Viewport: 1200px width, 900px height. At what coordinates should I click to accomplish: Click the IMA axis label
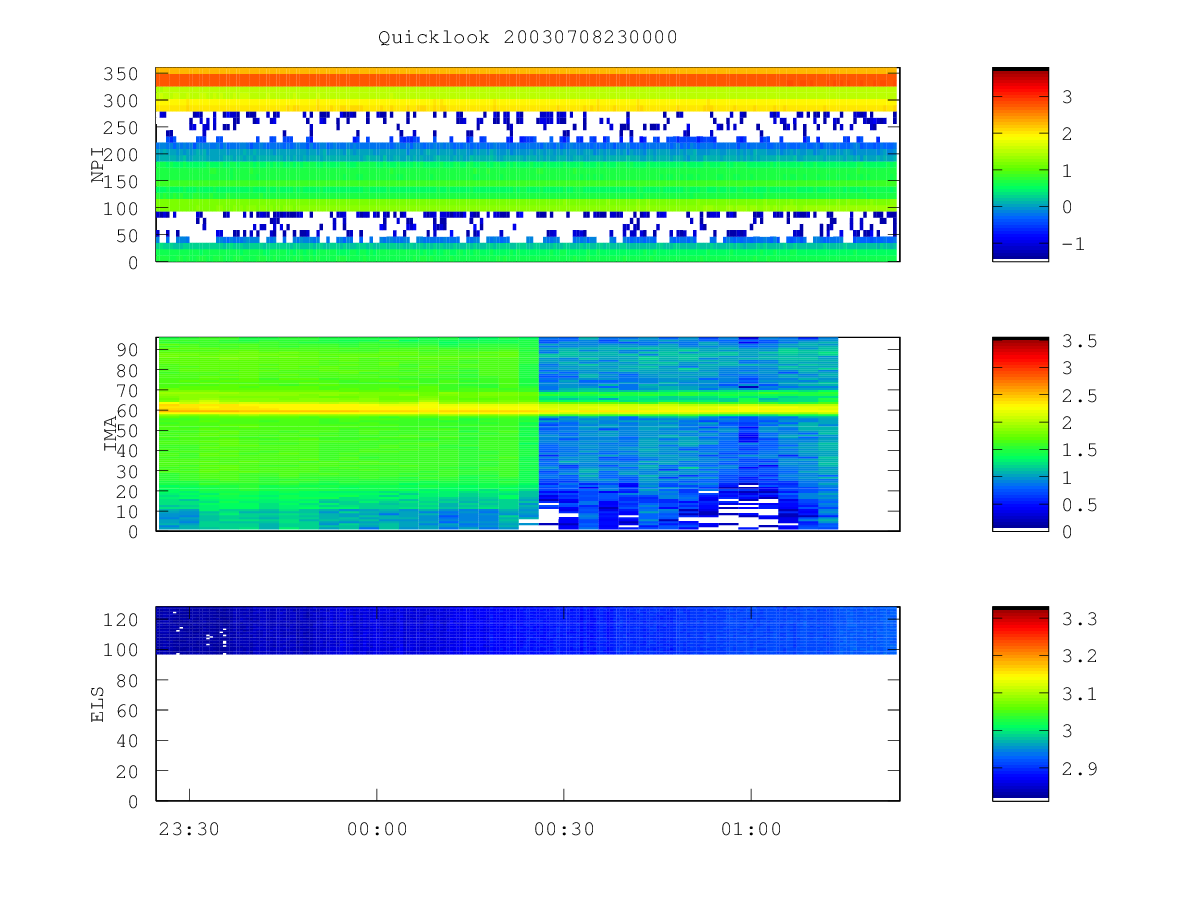point(111,434)
